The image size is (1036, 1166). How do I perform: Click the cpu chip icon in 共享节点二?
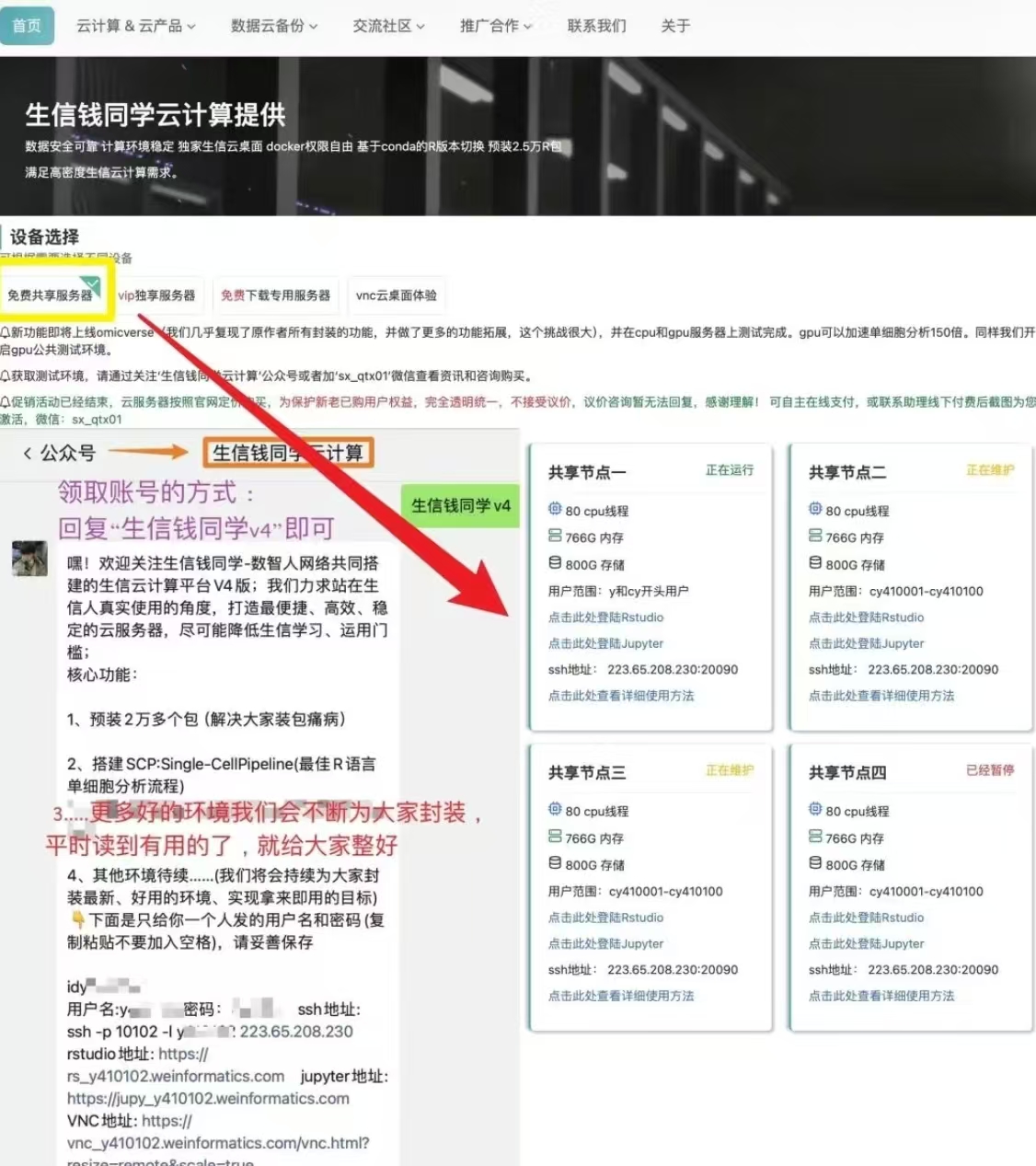815,509
